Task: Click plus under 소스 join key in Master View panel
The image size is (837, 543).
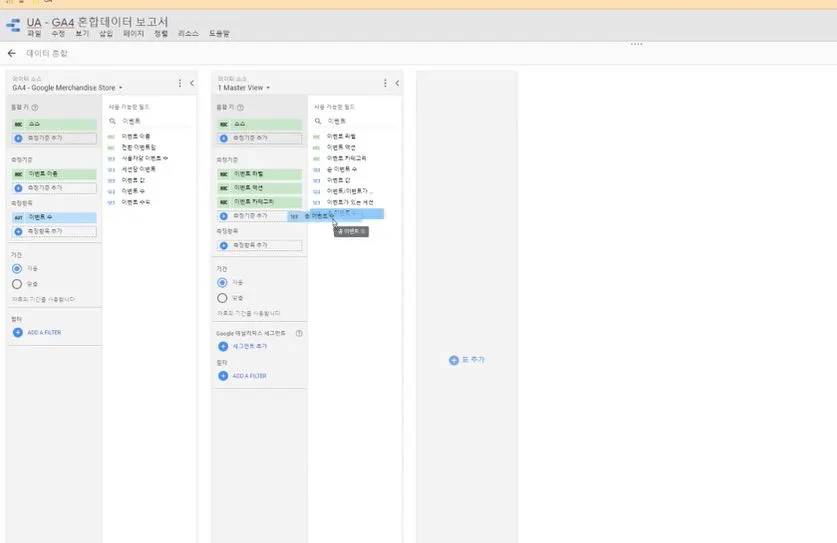Action: click(224, 138)
